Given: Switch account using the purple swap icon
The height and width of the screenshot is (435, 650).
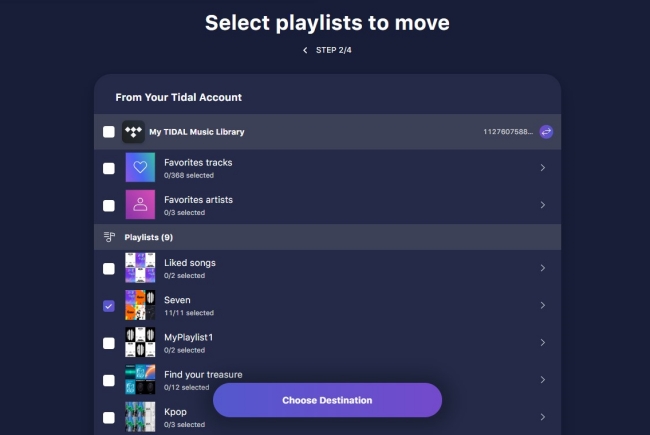Looking at the screenshot, I should pos(546,132).
